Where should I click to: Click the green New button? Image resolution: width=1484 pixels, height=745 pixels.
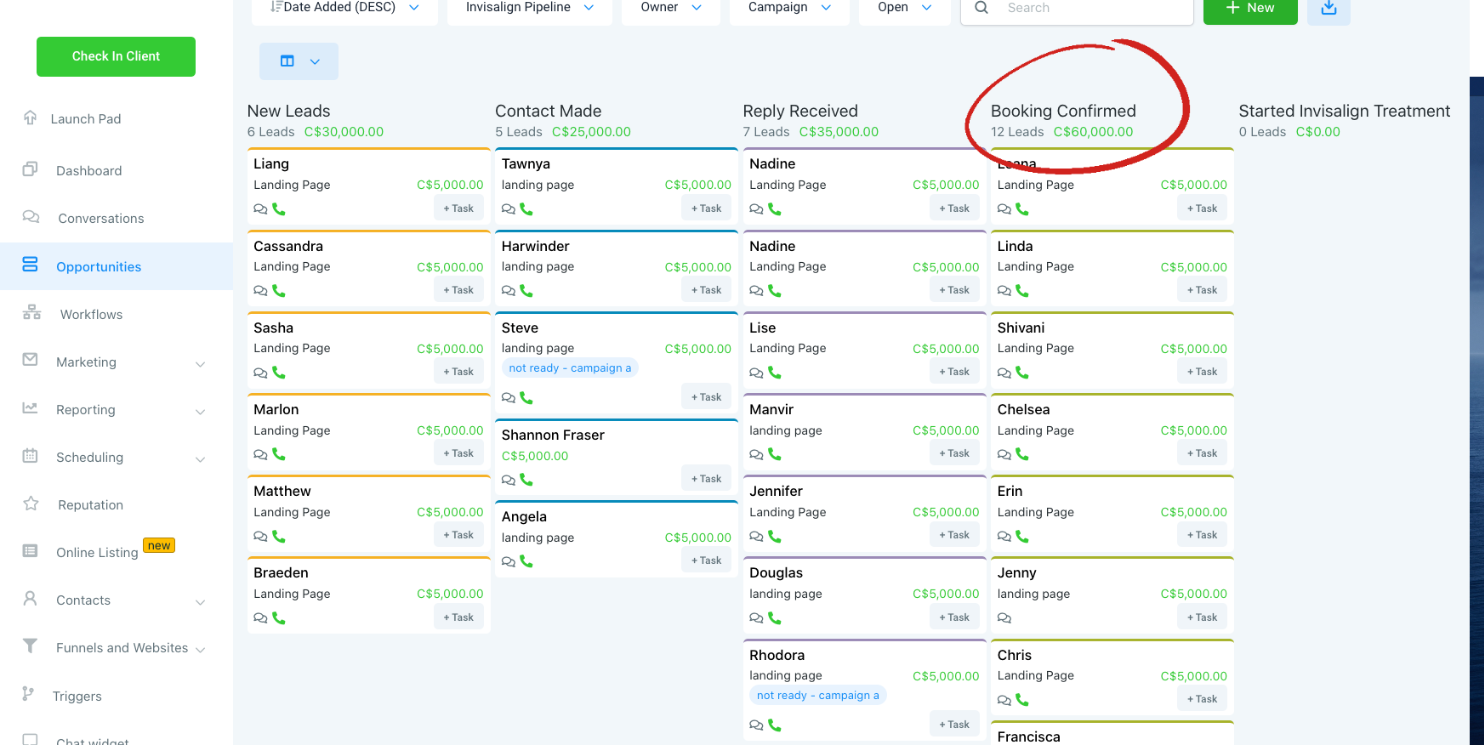[x=1250, y=8]
